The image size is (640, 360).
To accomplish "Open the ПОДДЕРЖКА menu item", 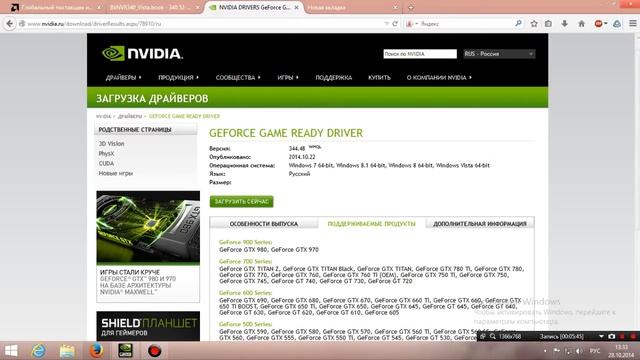I will (333, 78).
